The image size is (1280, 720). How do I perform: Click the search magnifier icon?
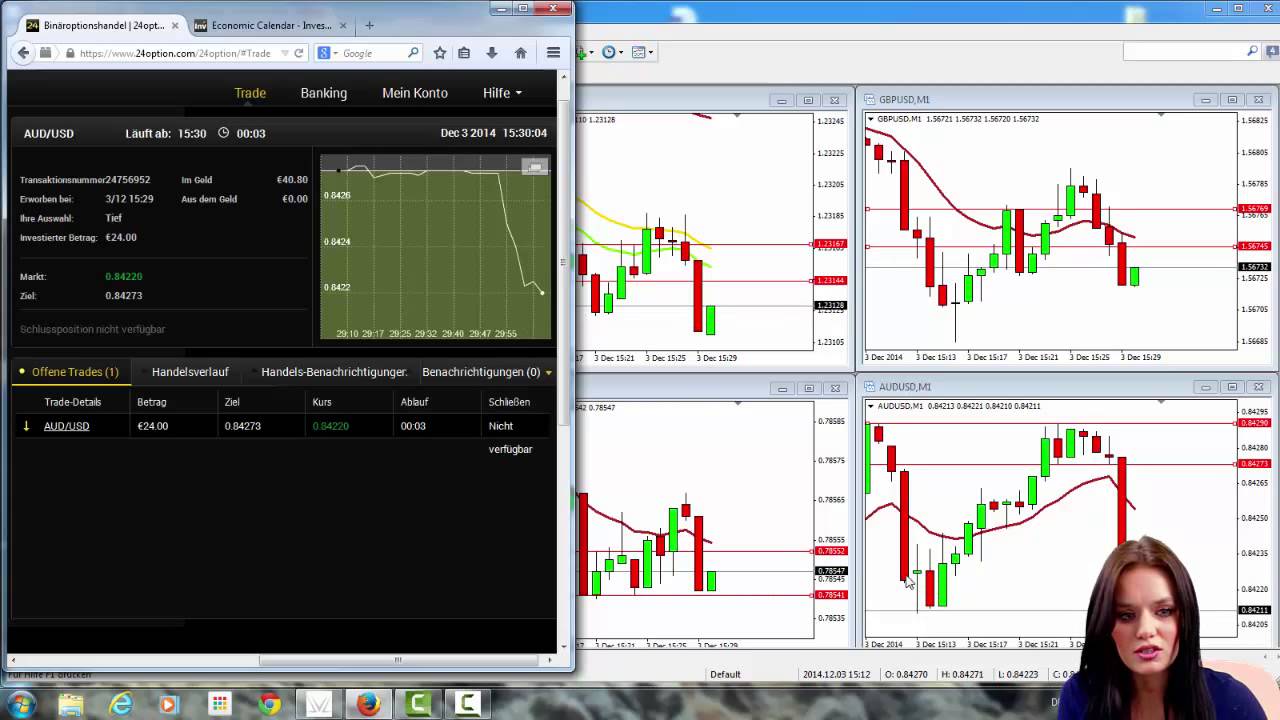click(x=413, y=53)
